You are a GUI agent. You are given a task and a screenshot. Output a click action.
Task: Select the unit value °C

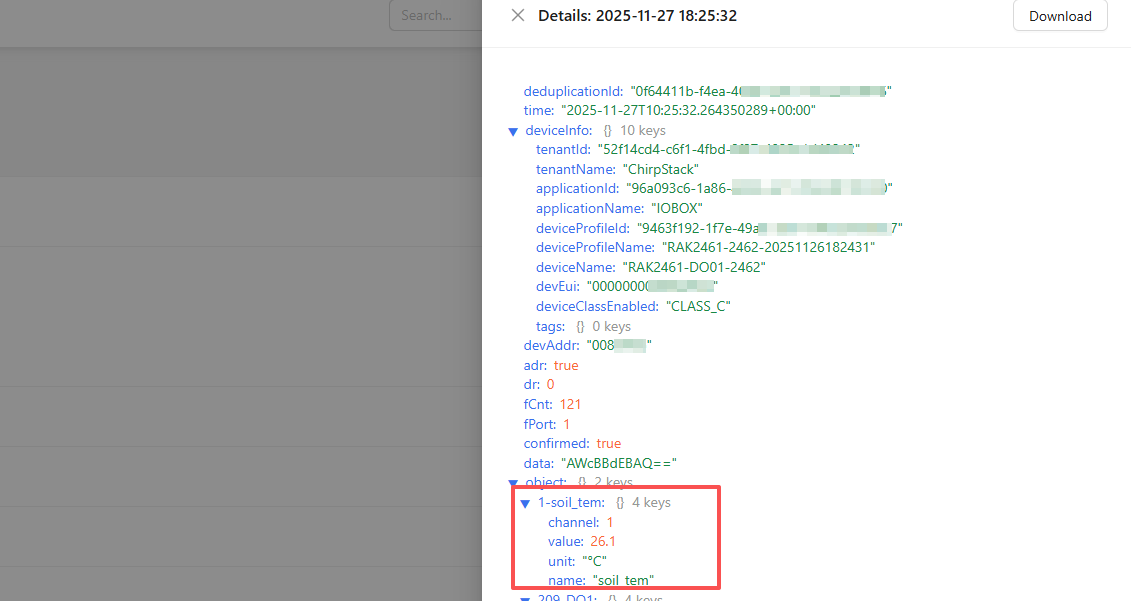point(593,561)
